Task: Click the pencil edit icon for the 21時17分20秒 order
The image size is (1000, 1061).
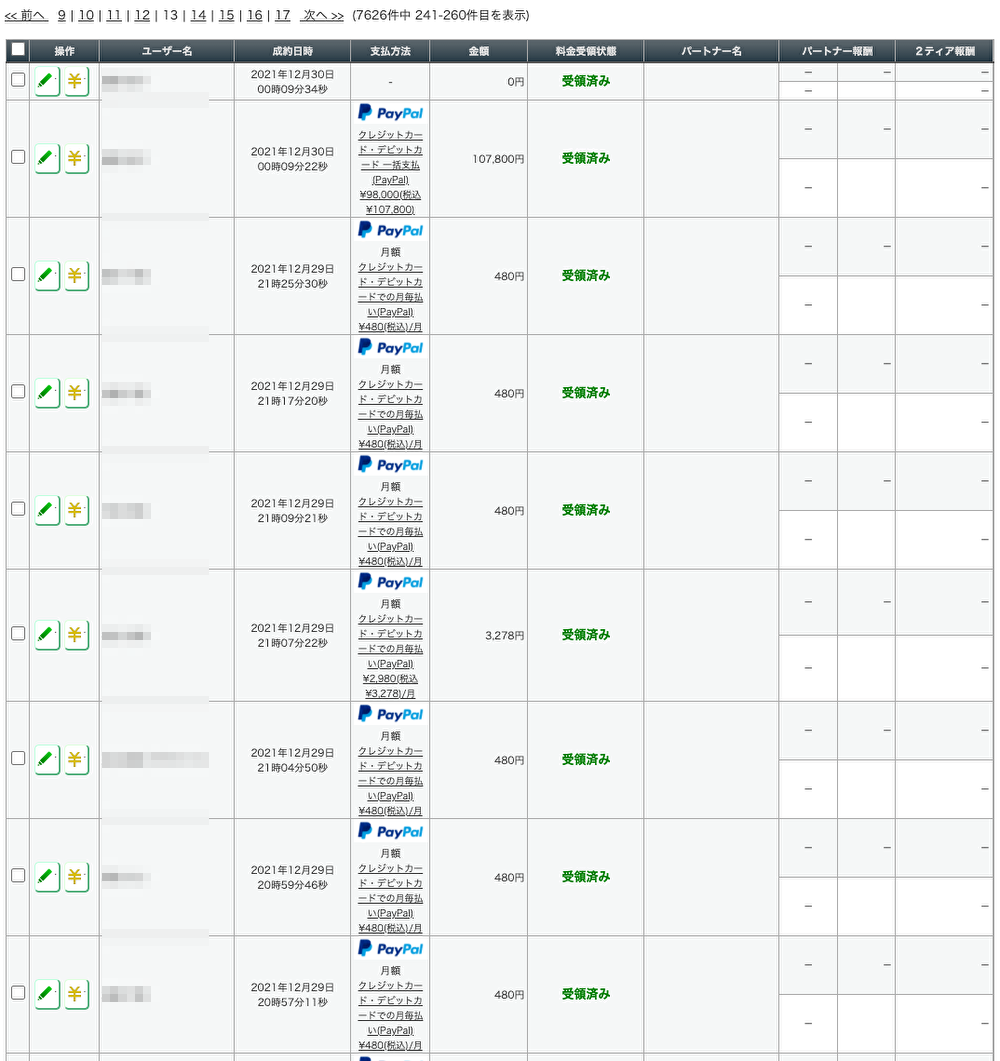Action: (x=47, y=393)
